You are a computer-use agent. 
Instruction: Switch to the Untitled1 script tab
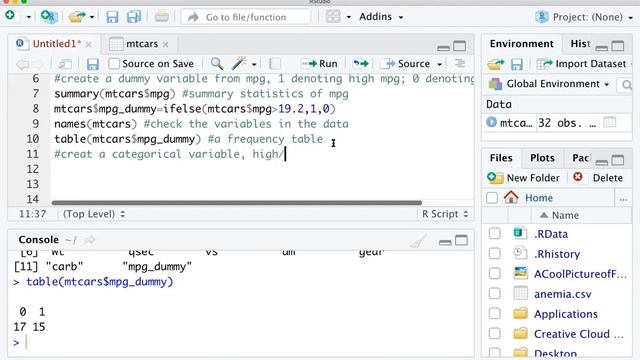click(56, 44)
